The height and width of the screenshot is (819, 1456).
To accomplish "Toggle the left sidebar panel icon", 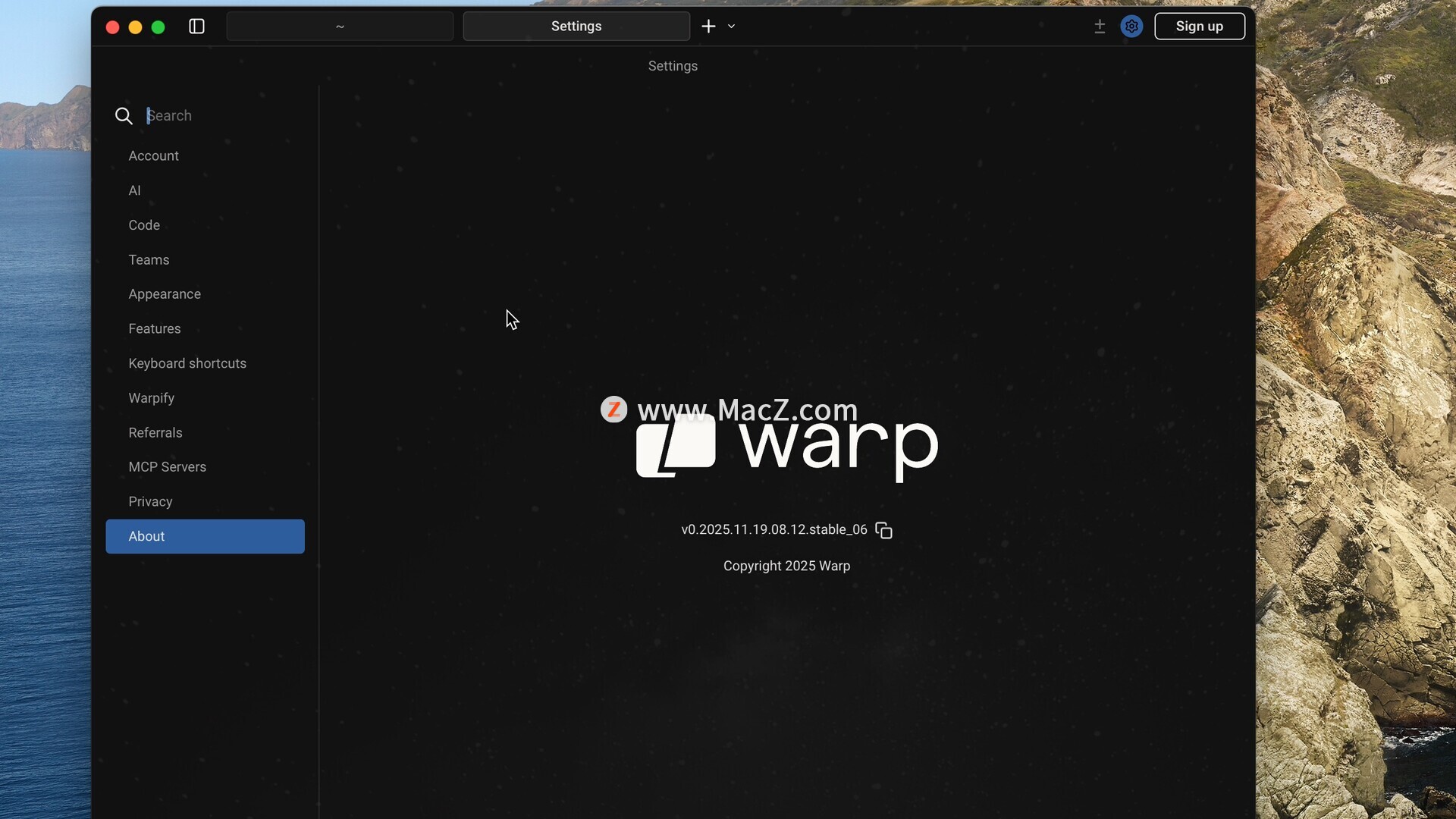I will click(x=196, y=27).
